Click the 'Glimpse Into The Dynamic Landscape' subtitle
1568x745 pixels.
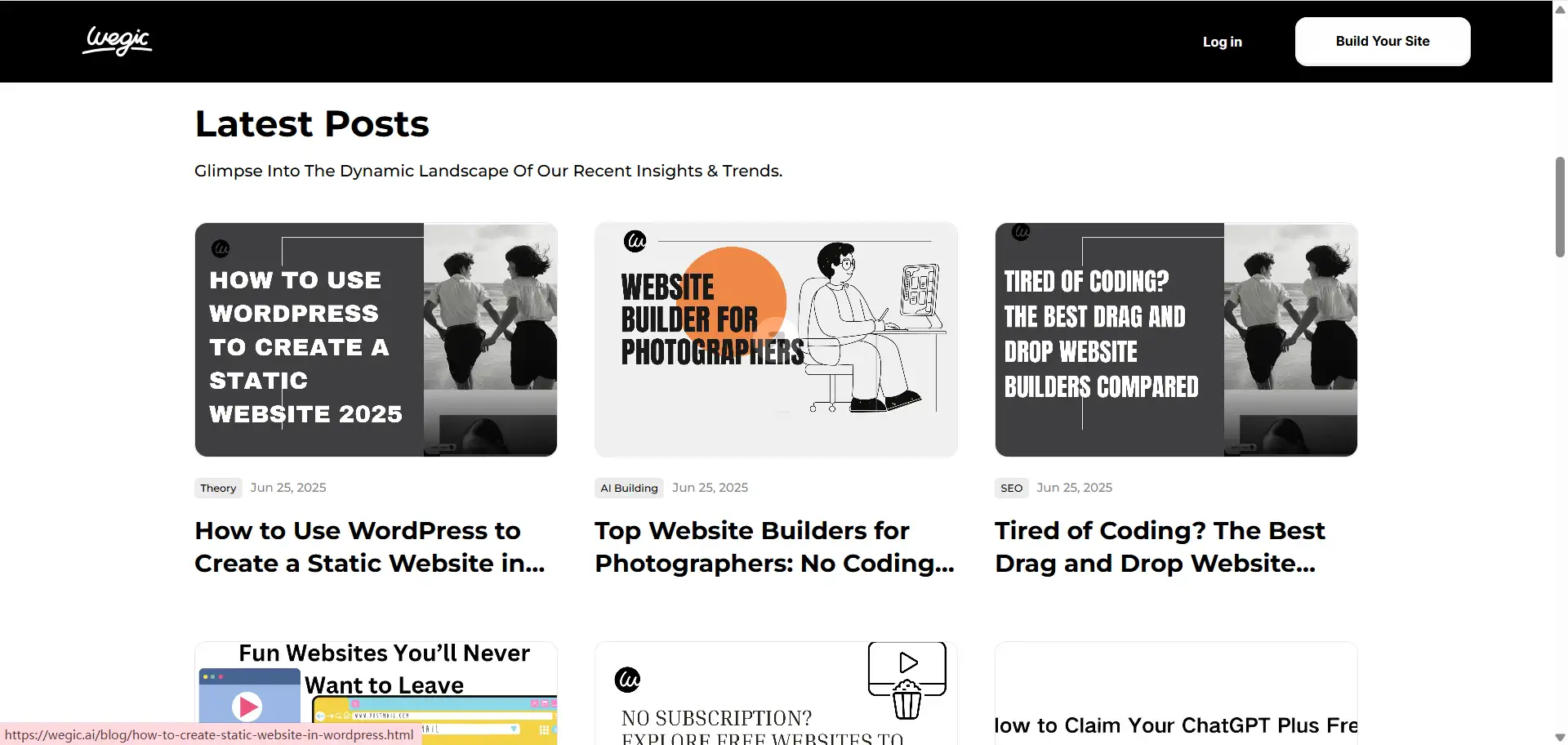tap(488, 171)
